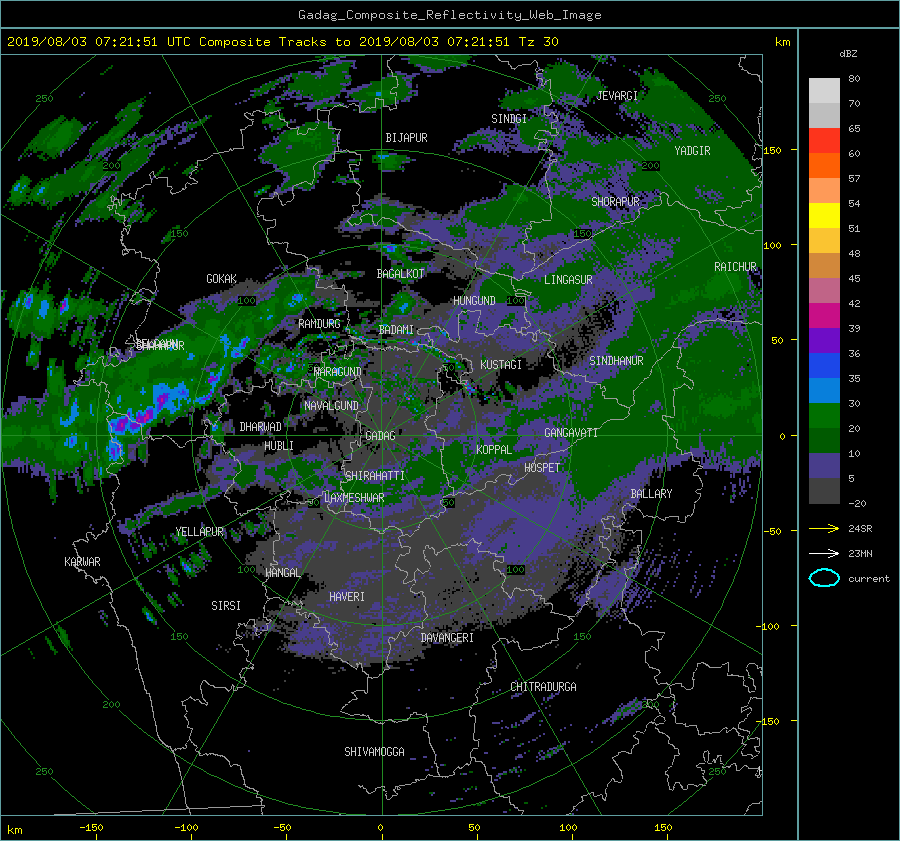
Task: Click the KOPPAL label
Action: 494,450
